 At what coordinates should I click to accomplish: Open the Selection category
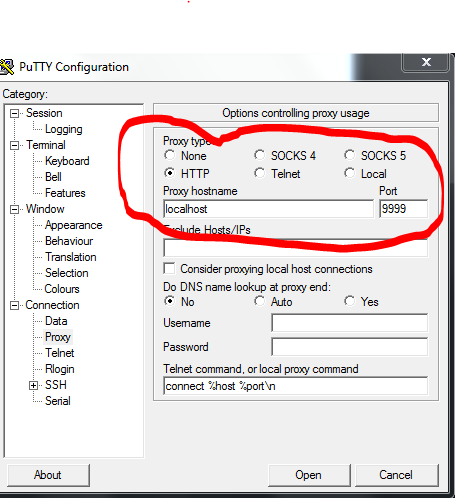tap(67, 273)
